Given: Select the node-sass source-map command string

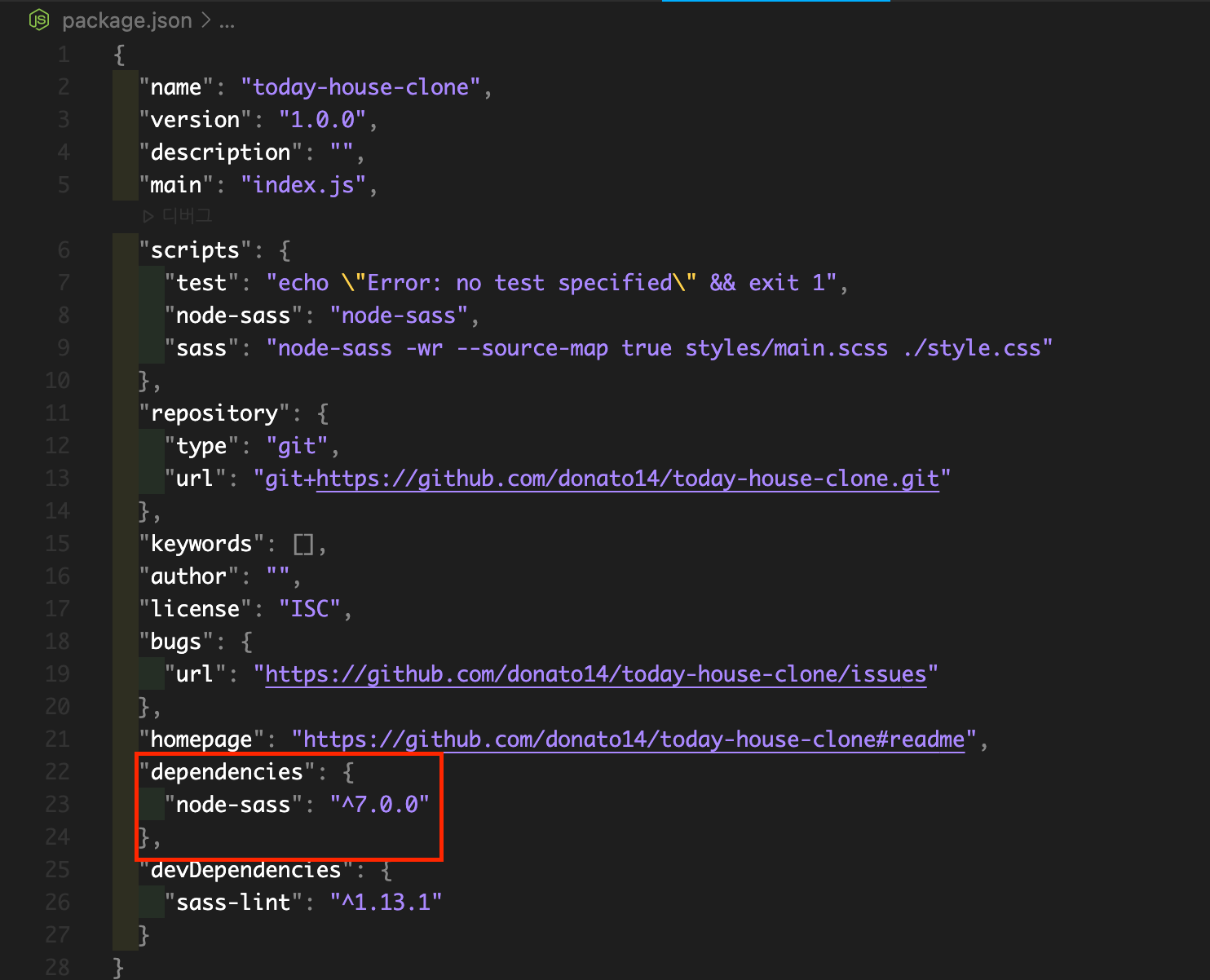Looking at the screenshot, I should (x=660, y=348).
